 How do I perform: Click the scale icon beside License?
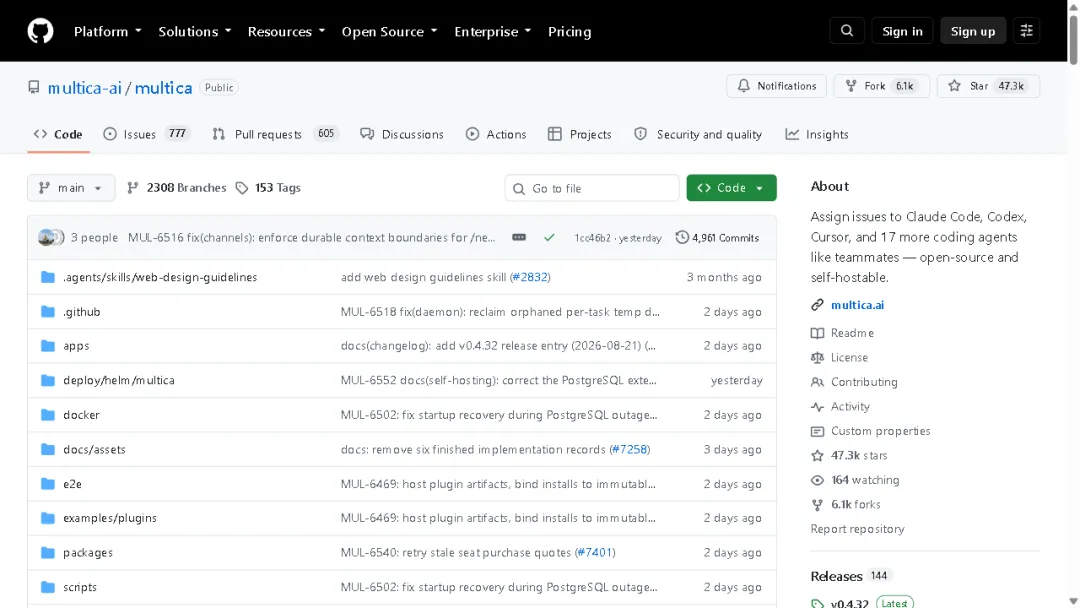(817, 358)
